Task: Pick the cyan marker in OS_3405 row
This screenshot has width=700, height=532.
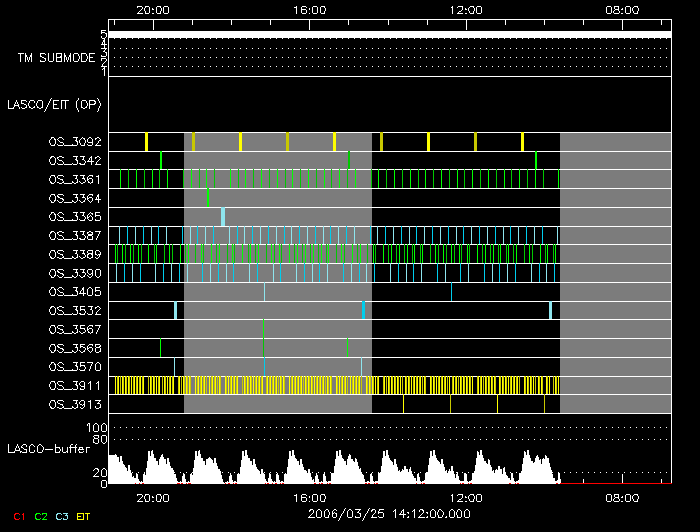Action: pyautogui.click(x=265, y=292)
